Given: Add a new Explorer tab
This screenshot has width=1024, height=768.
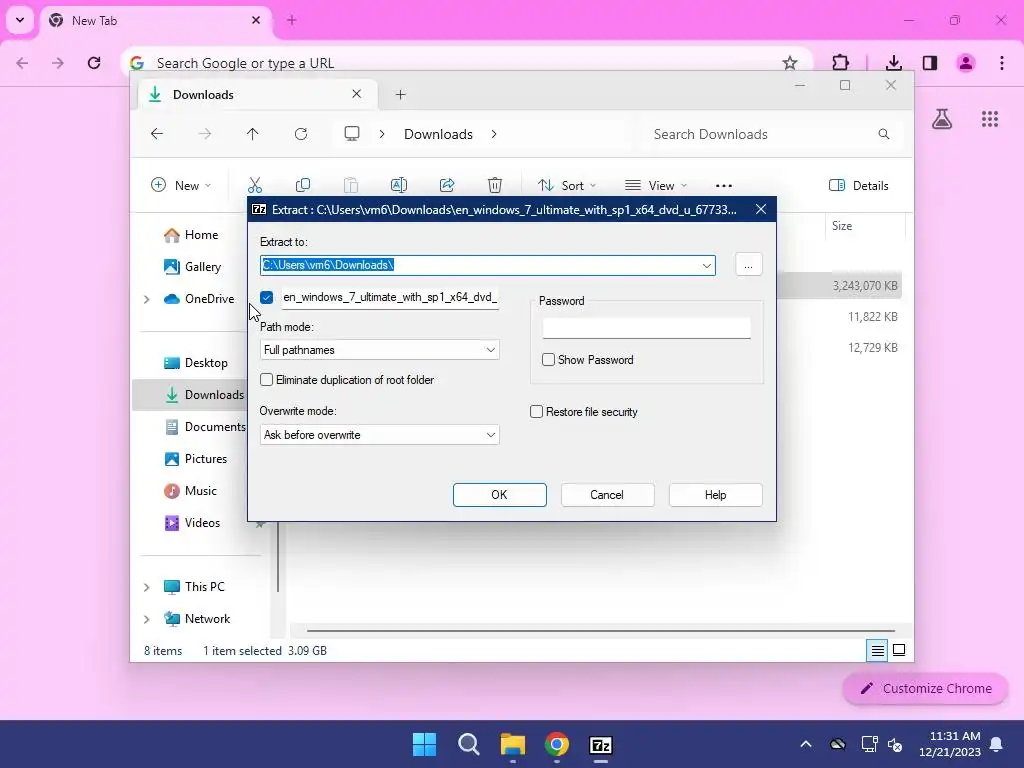Looking at the screenshot, I should pyautogui.click(x=400, y=95).
